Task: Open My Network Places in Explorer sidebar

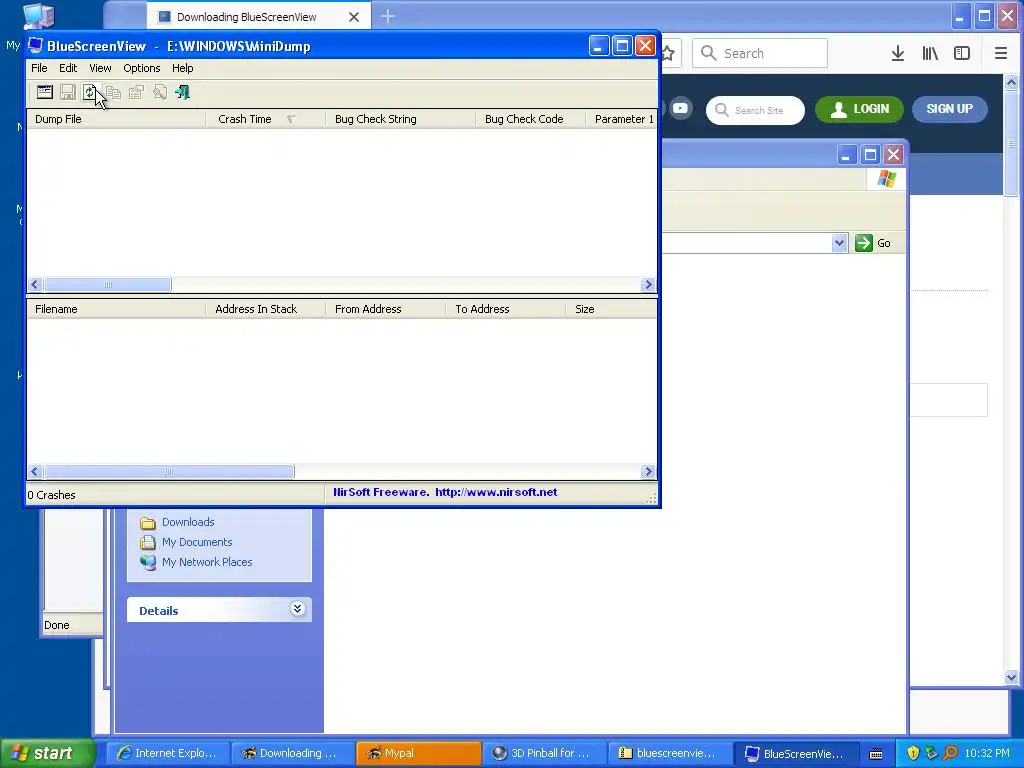Action: pyautogui.click(x=207, y=562)
